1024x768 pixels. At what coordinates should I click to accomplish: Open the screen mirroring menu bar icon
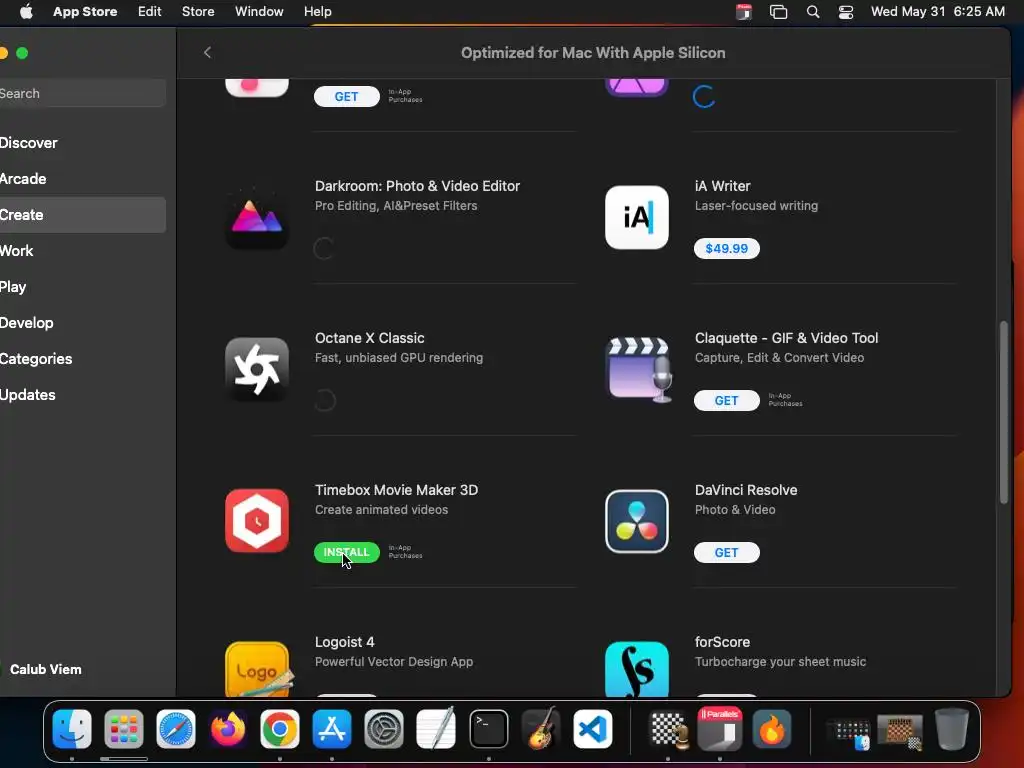coord(778,12)
